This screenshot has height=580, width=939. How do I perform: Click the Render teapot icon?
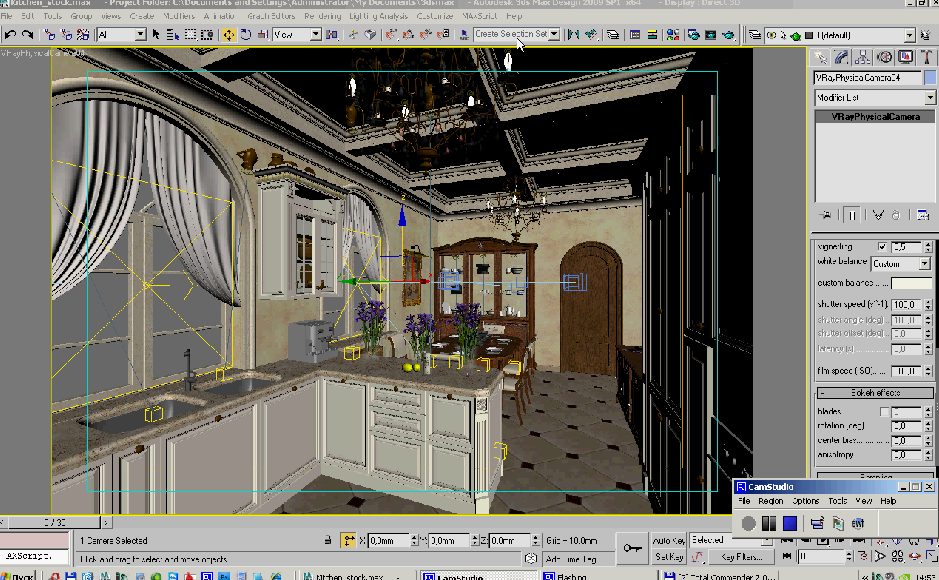point(728,35)
